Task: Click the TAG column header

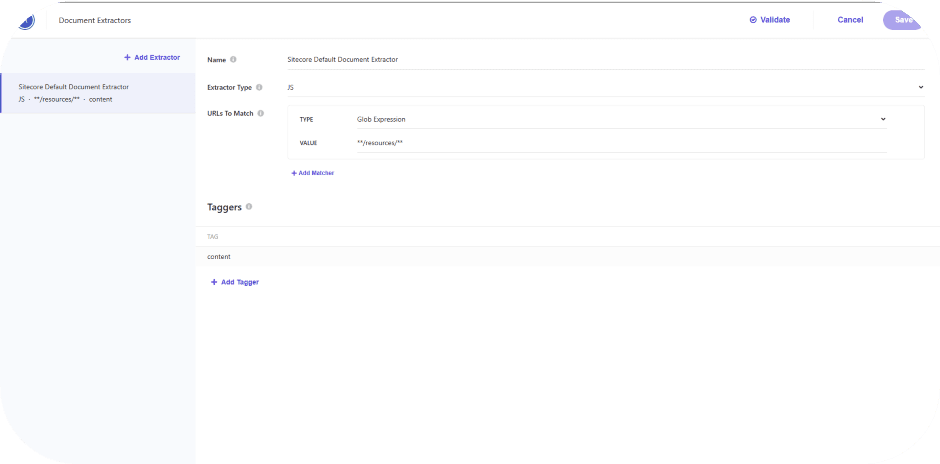Action: (x=212, y=237)
